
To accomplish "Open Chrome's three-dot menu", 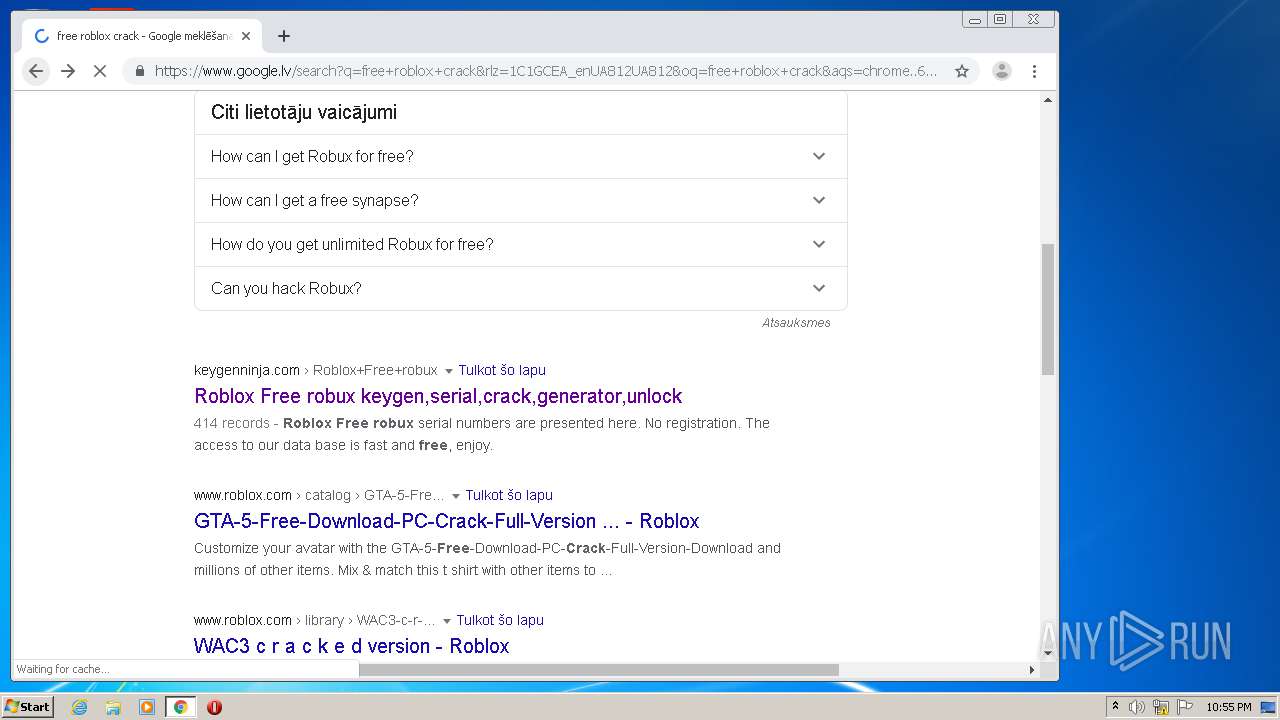I will (x=1034, y=71).
